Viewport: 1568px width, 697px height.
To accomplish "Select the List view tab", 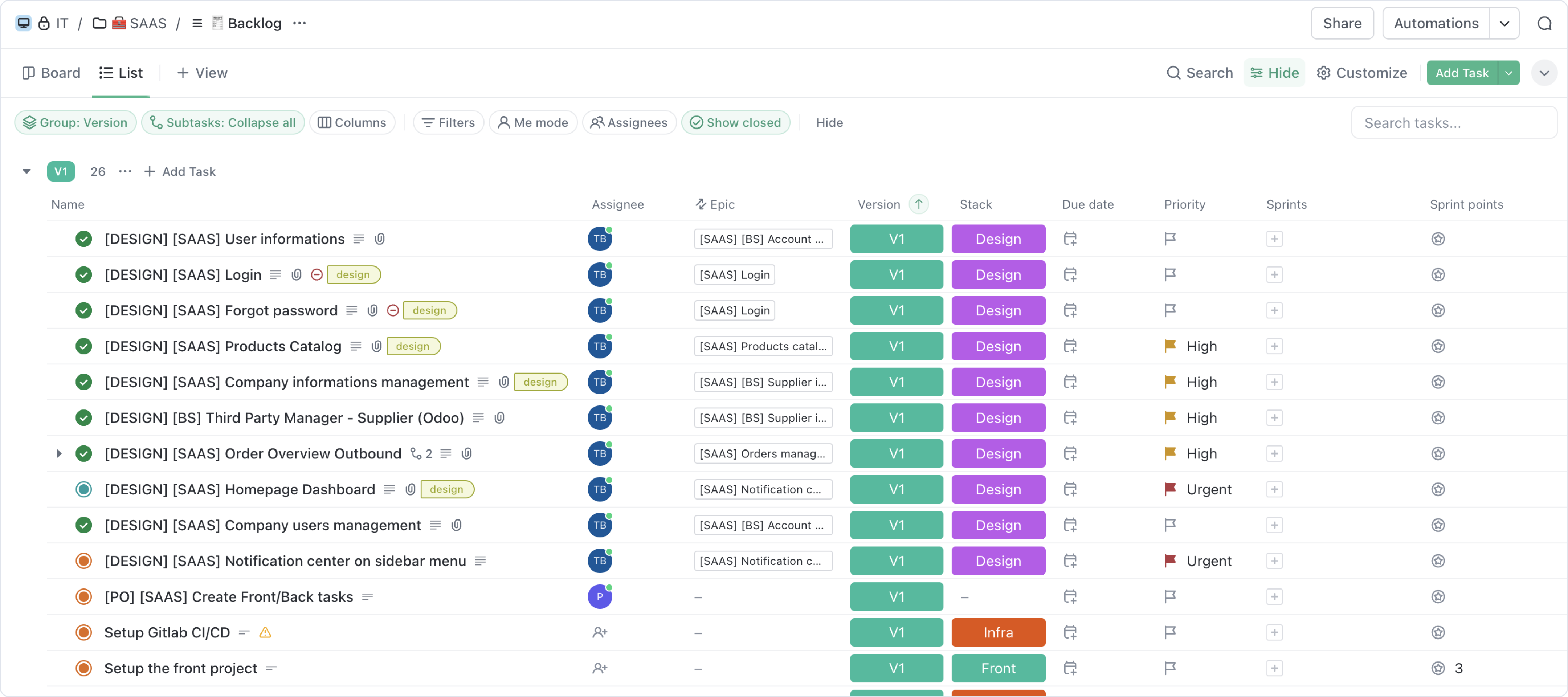I will 121,73.
